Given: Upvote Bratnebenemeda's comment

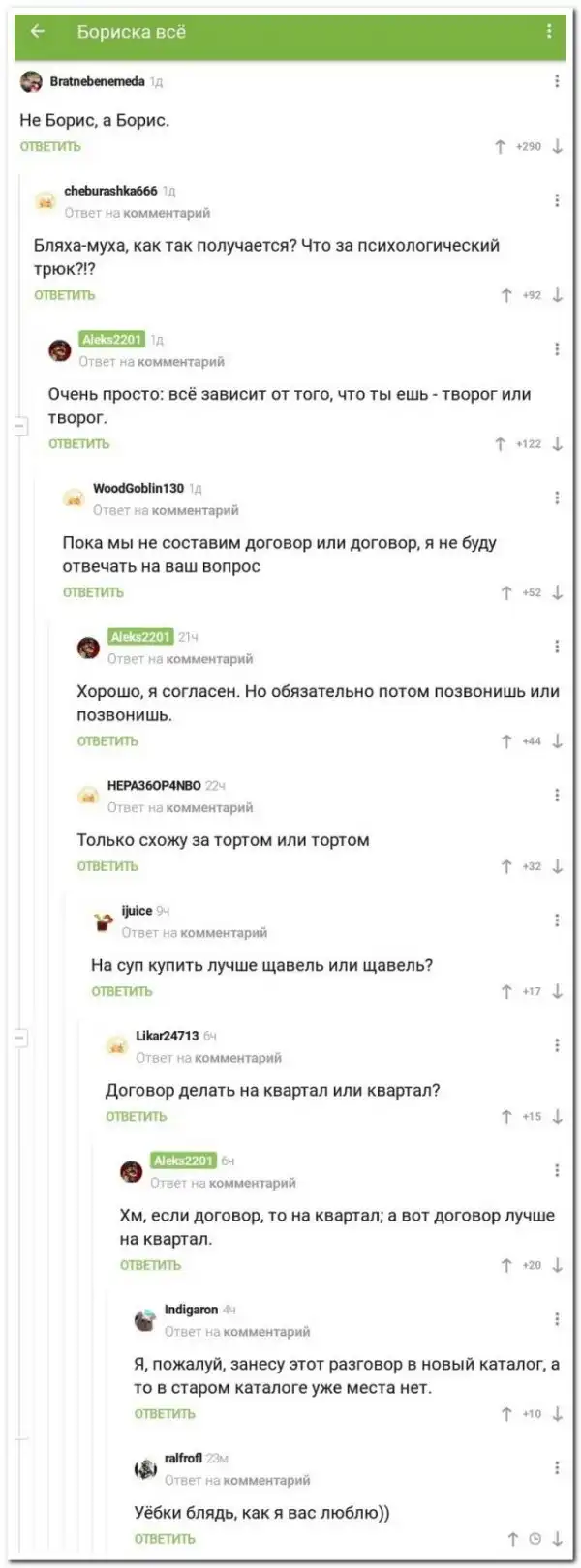Looking at the screenshot, I should coord(500,147).
